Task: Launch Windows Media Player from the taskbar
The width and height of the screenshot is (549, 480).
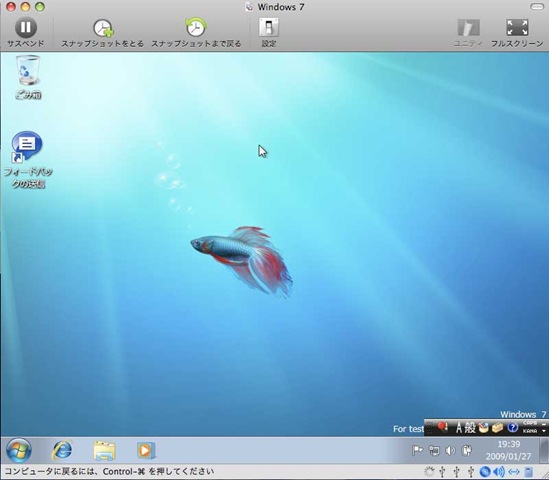Action: 146,450
